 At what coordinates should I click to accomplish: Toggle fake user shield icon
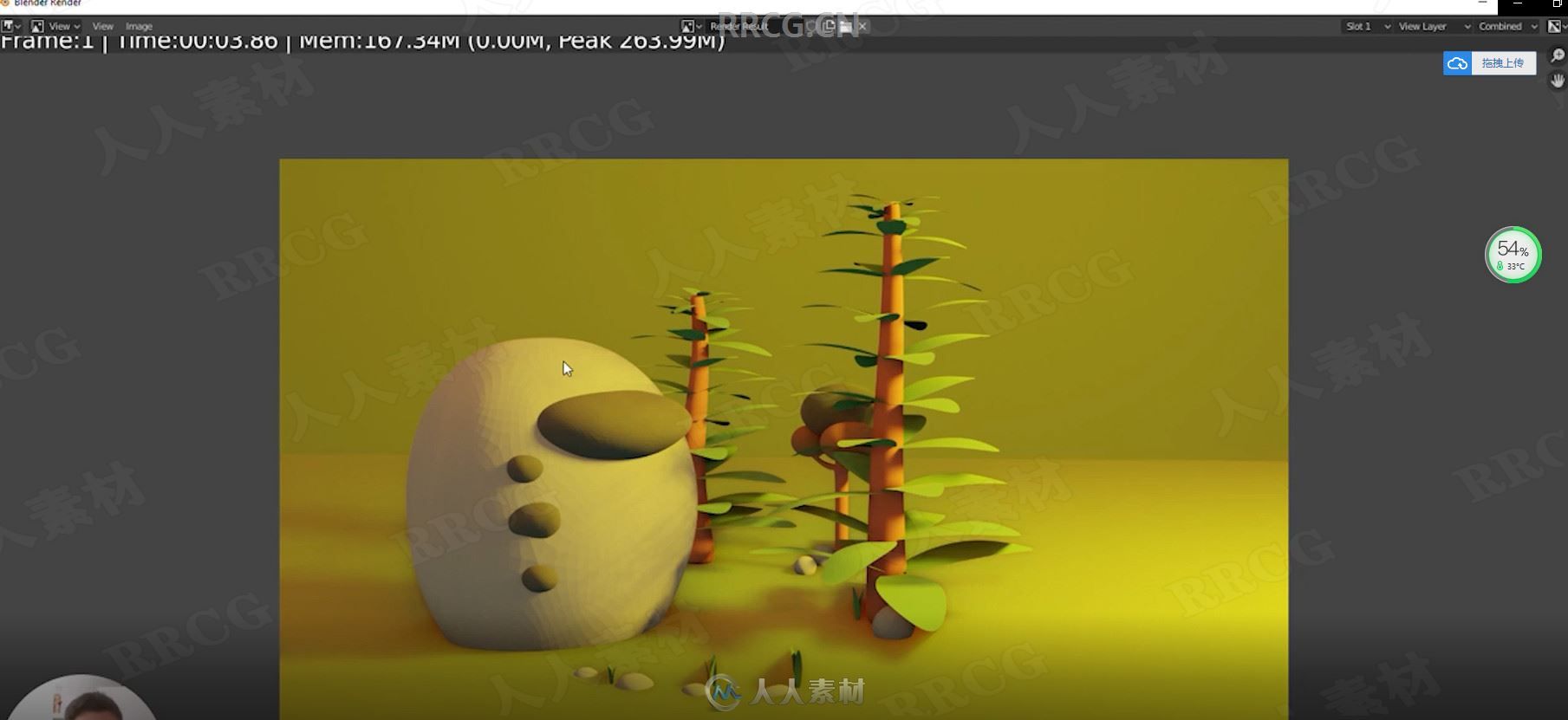(x=812, y=26)
